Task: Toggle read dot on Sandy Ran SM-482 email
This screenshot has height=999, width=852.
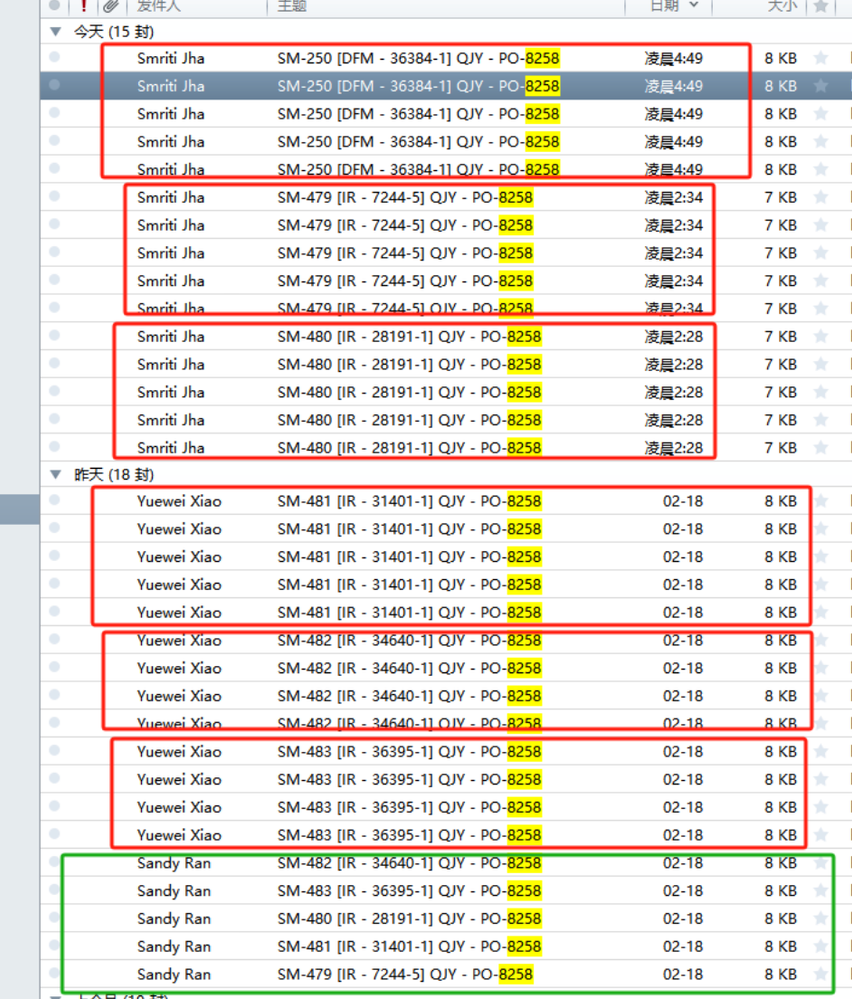Action: (x=54, y=861)
